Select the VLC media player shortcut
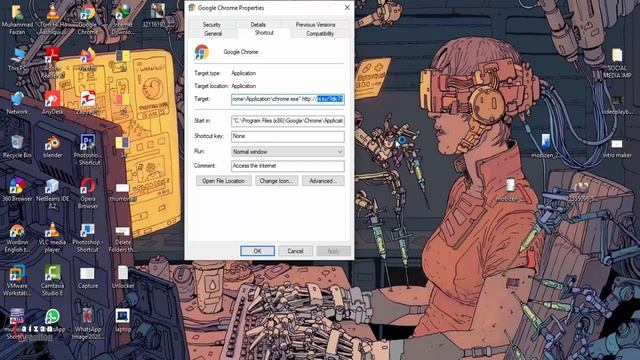640x360 pixels. click(52, 238)
